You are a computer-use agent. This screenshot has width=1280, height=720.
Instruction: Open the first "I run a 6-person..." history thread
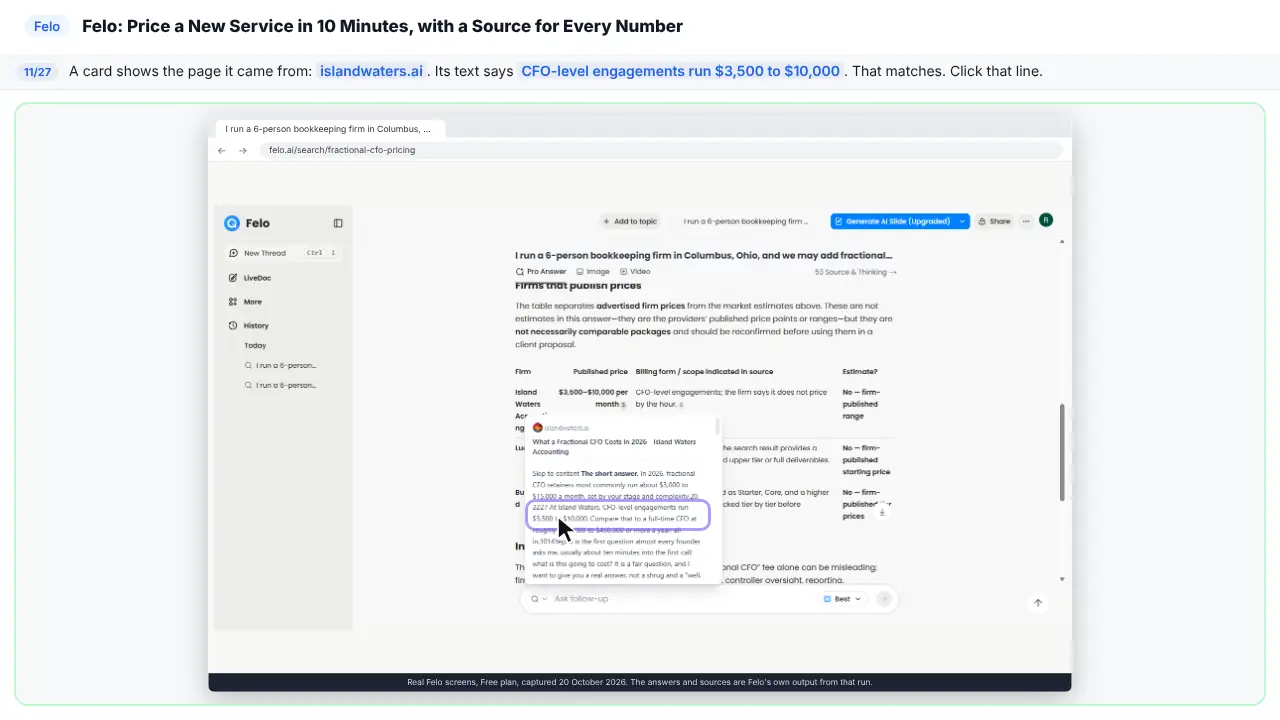pyautogui.click(x=281, y=365)
